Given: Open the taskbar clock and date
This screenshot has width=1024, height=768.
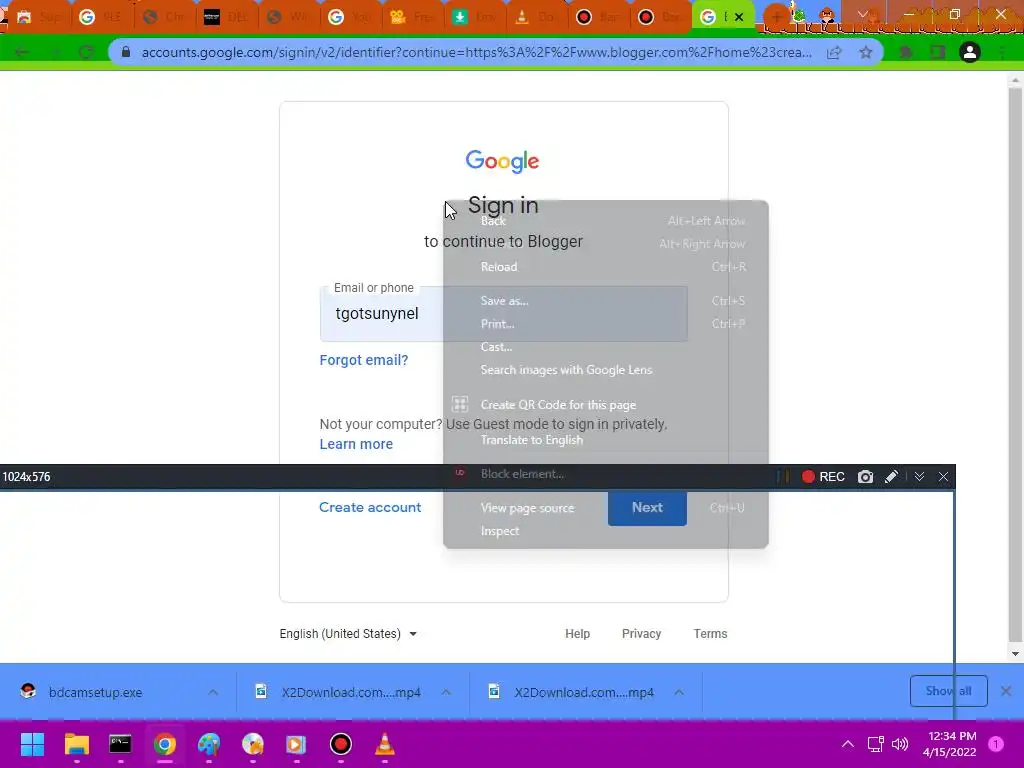Looking at the screenshot, I should [950, 744].
